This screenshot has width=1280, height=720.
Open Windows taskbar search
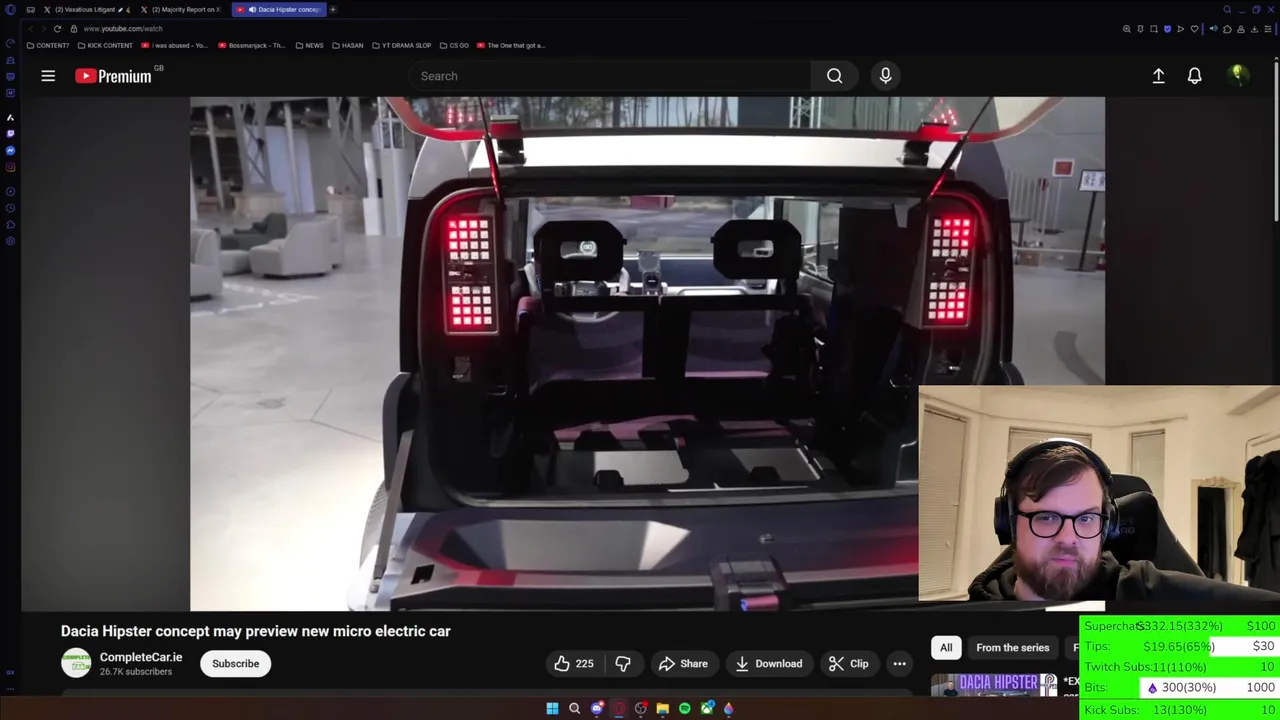[574, 709]
